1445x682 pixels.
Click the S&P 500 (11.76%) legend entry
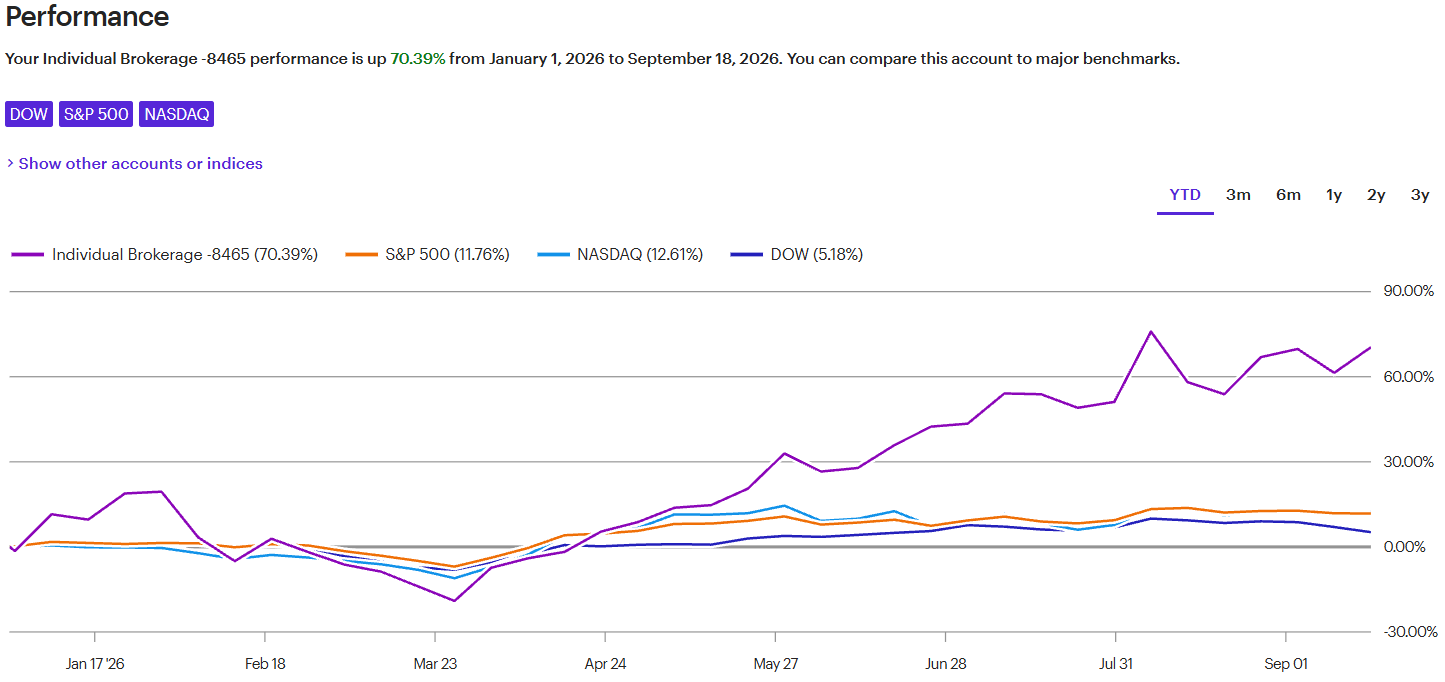pos(428,254)
